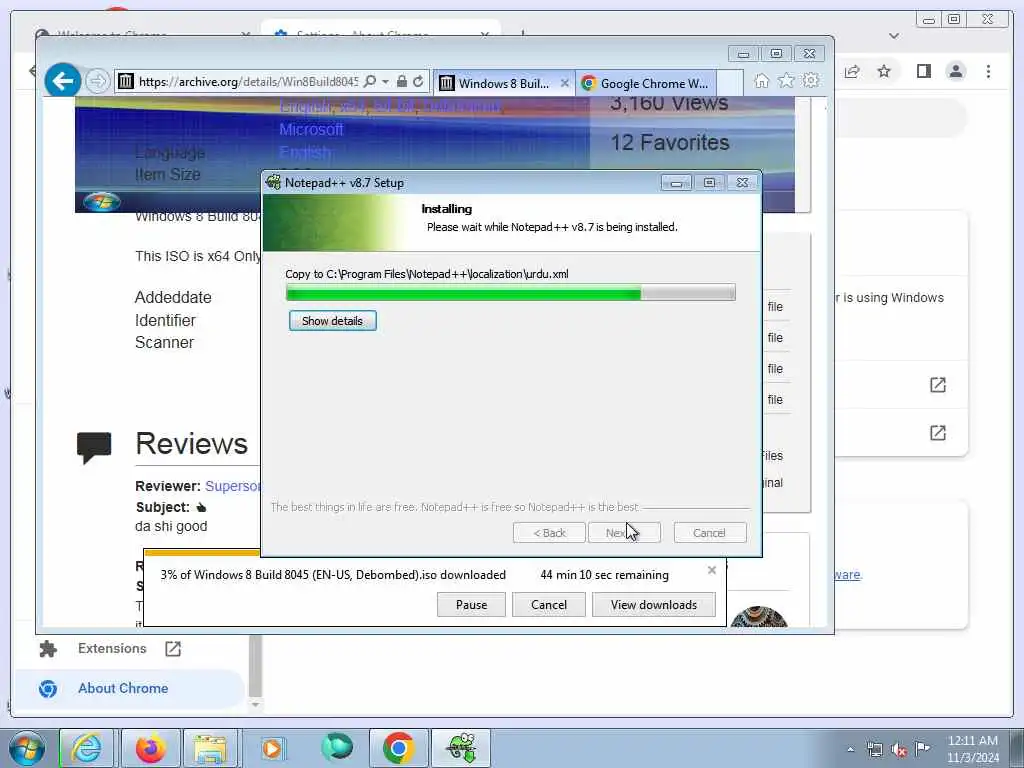Pause the Windows 8 ISO download
The height and width of the screenshot is (768, 1024).
tap(472, 605)
